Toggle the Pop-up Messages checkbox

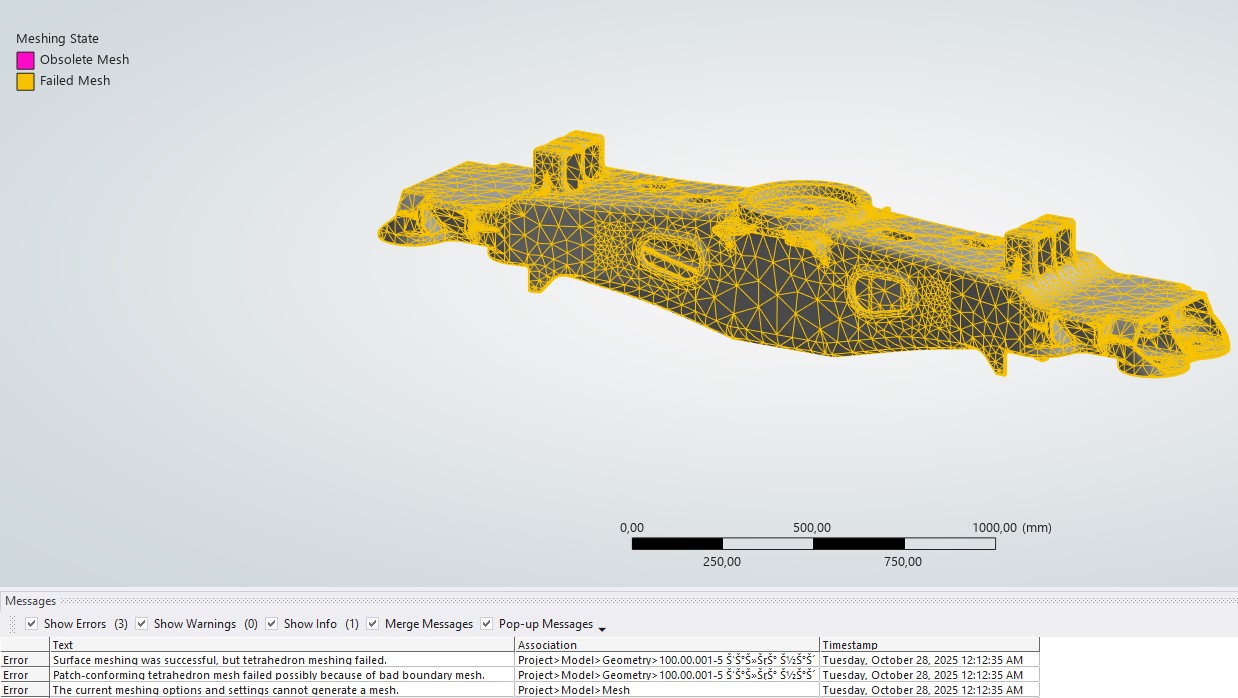tap(487, 624)
